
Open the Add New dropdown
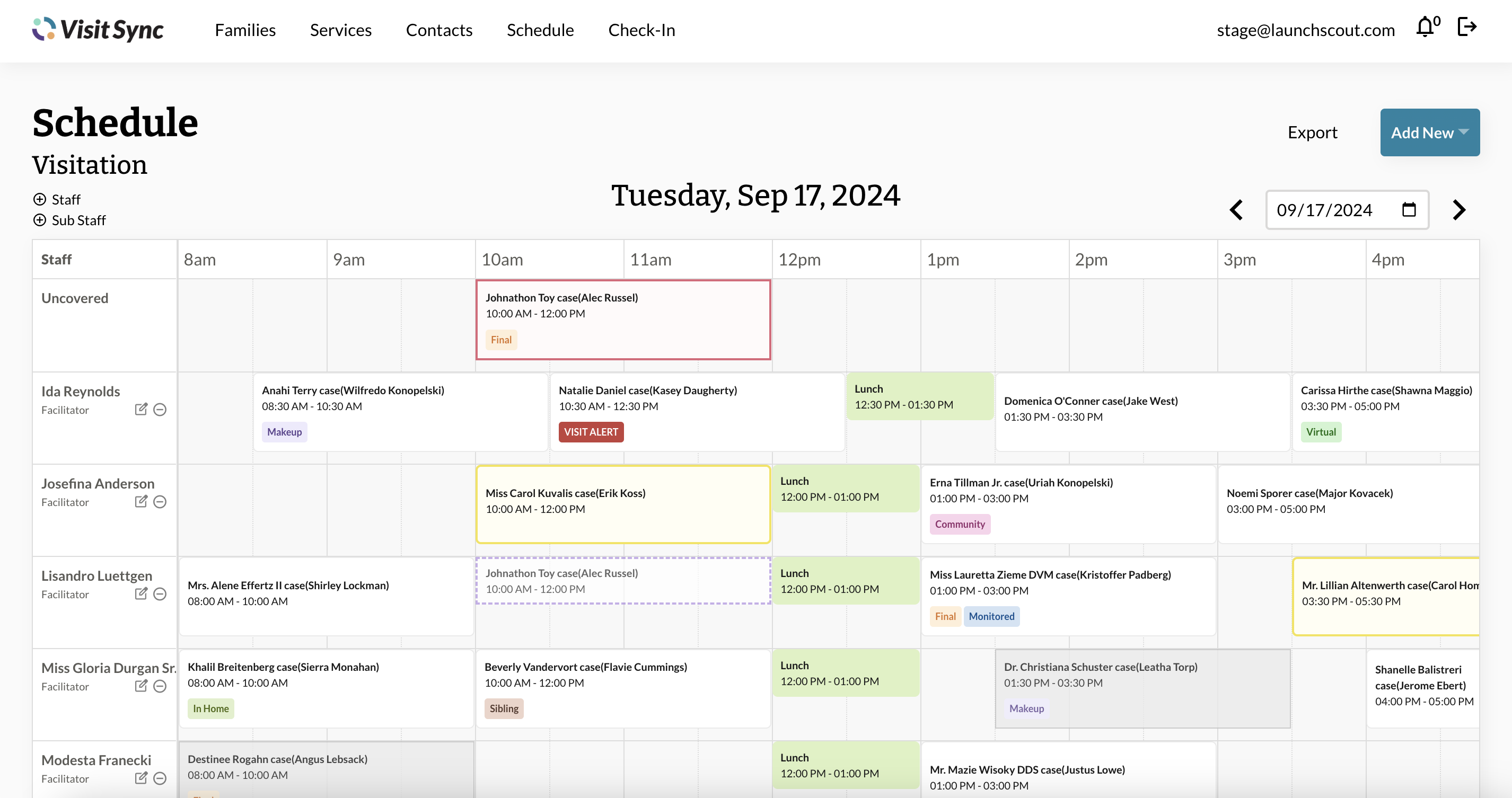coord(1429,132)
